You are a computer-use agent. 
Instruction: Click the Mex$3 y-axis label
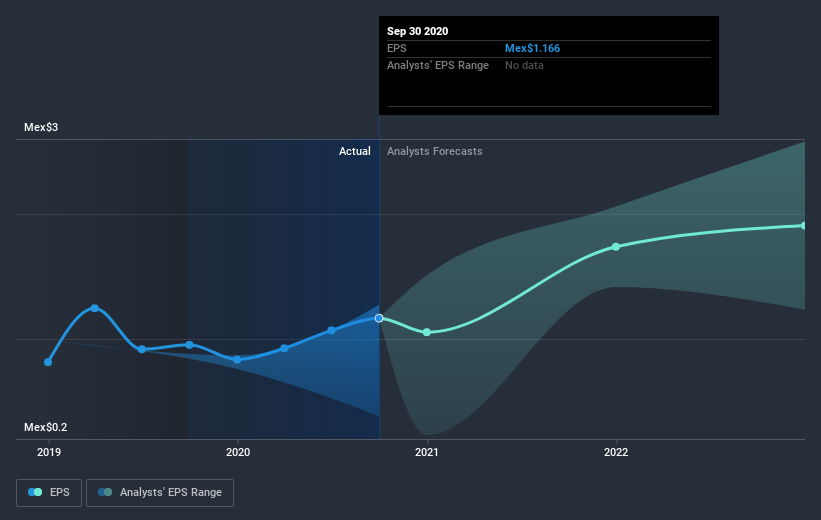41,127
